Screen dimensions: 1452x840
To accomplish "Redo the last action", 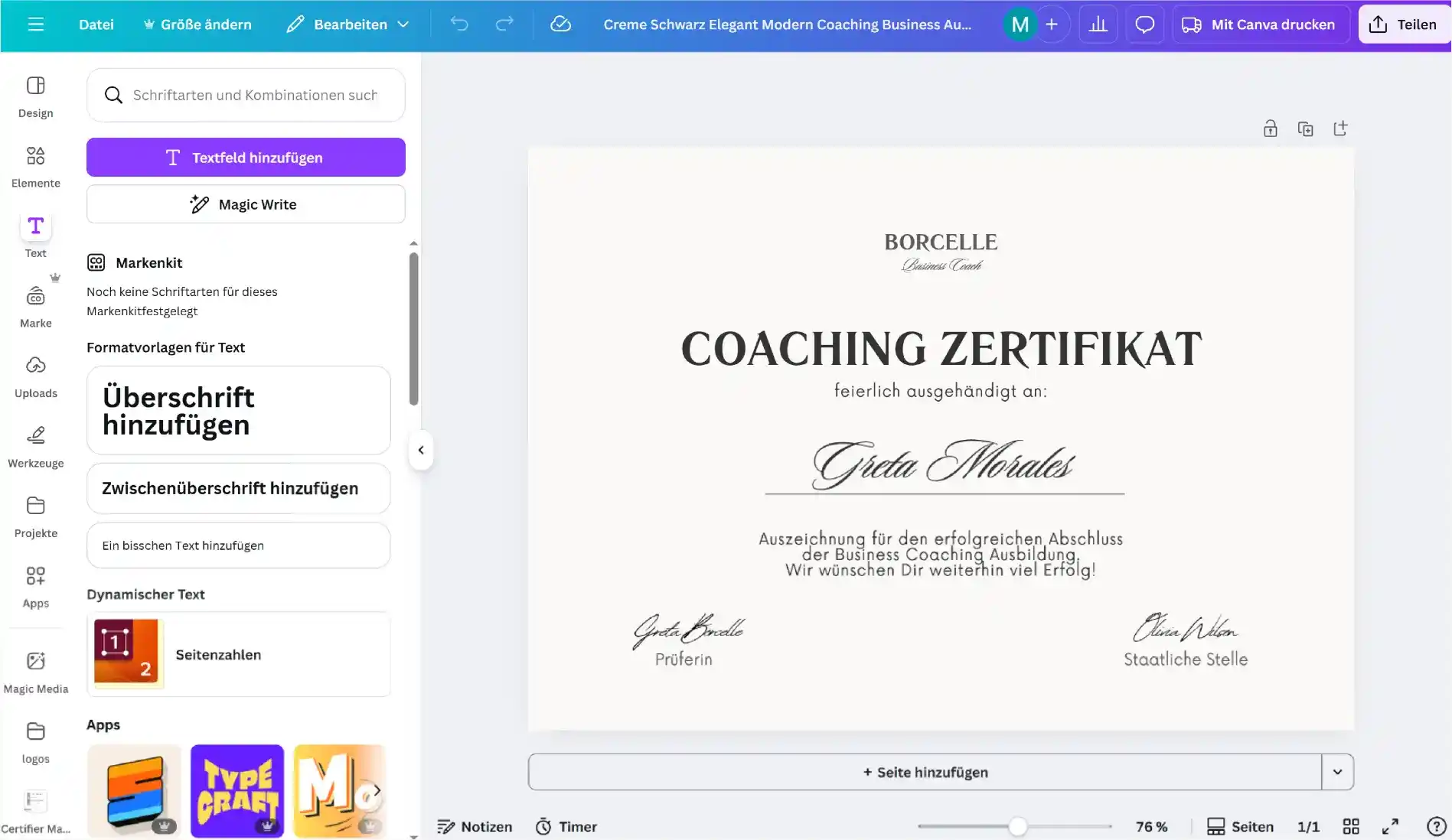I will click(x=504, y=24).
